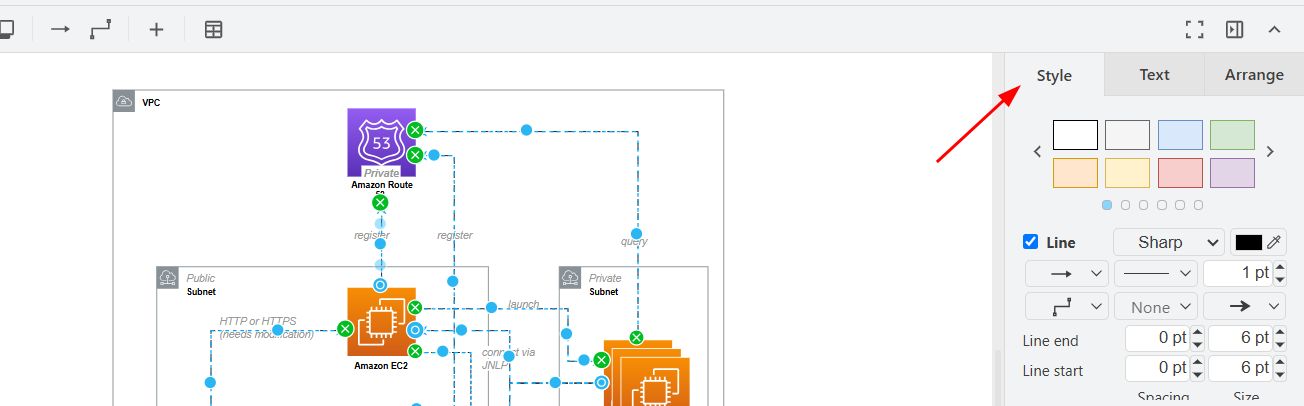This screenshot has width=1304, height=406.
Task: Click green connection point below Route 53
Action: (380, 203)
